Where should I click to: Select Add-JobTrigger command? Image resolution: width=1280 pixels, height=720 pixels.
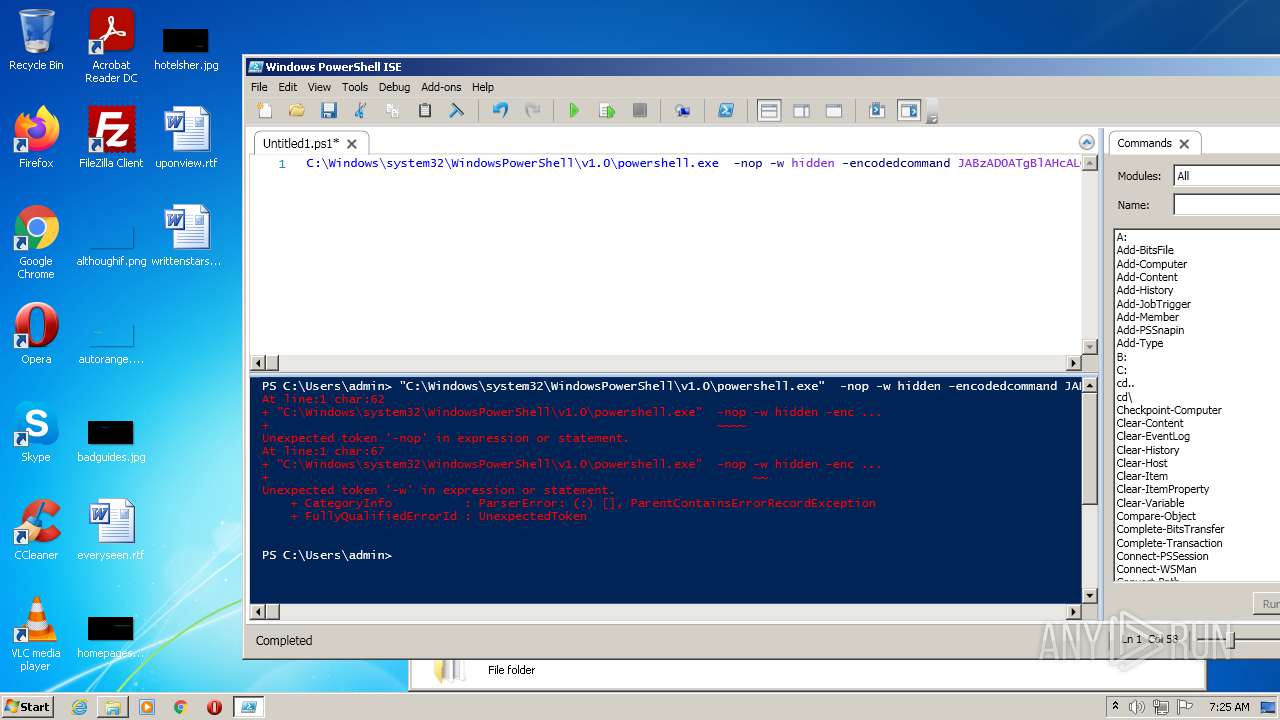pos(1154,304)
